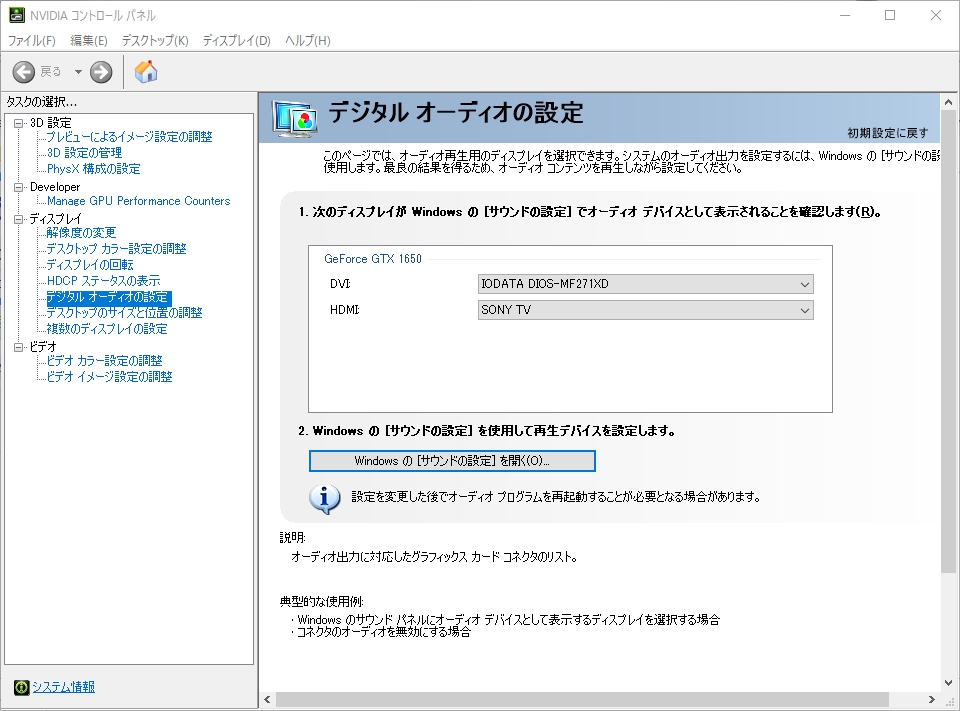960x711 pixels.
Task: Open the デスクトップ(K) menu
Action: [x=155, y=40]
